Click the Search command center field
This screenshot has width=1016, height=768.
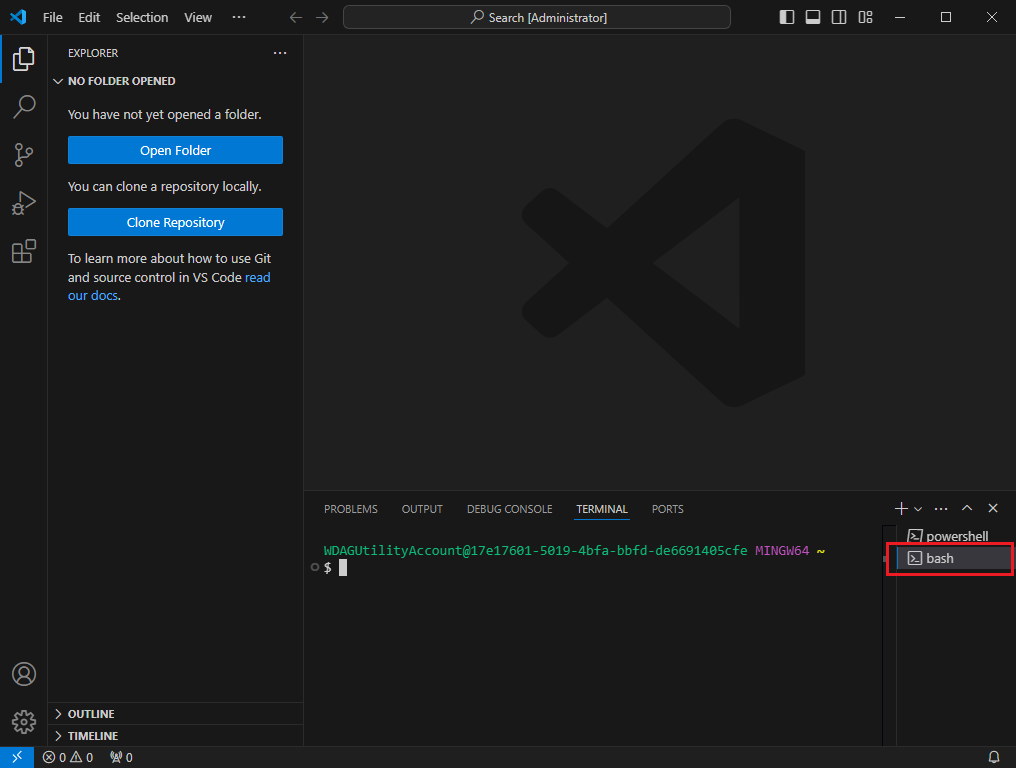tap(537, 17)
